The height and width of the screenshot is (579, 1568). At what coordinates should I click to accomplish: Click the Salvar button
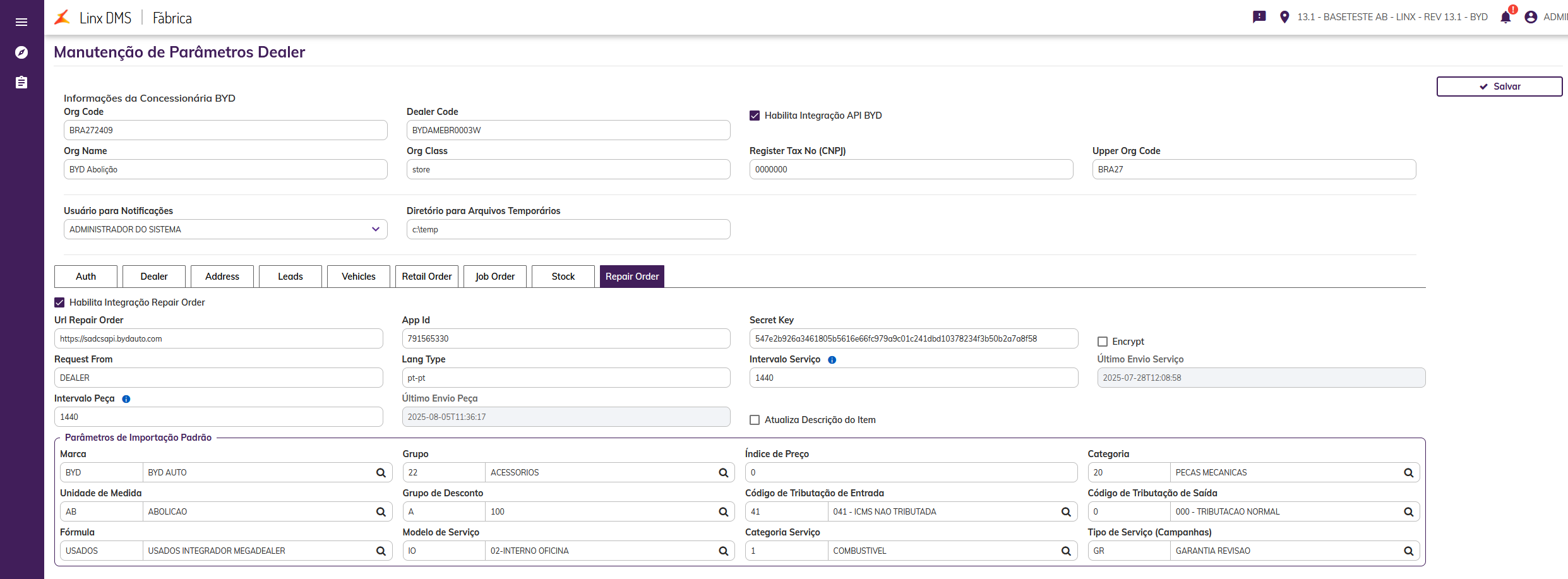point(1499,87)
